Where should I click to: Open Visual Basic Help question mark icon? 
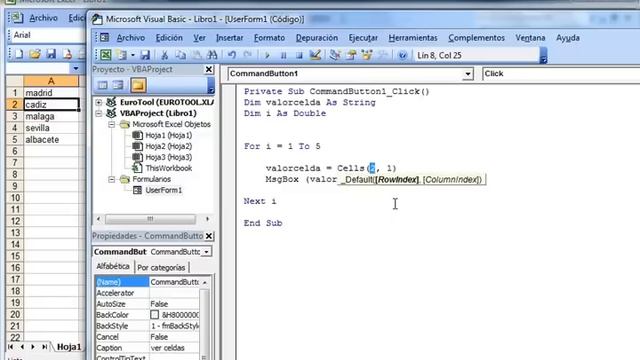tap(402, 55)
